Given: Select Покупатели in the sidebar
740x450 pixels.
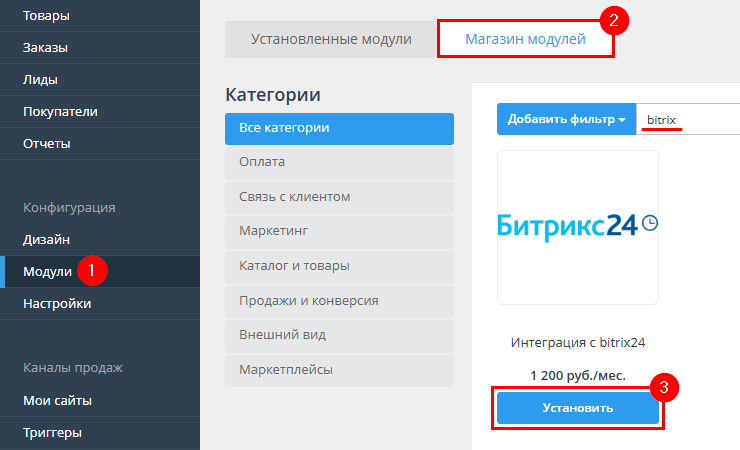Looking at the screenshot, I should click(60, 111).
